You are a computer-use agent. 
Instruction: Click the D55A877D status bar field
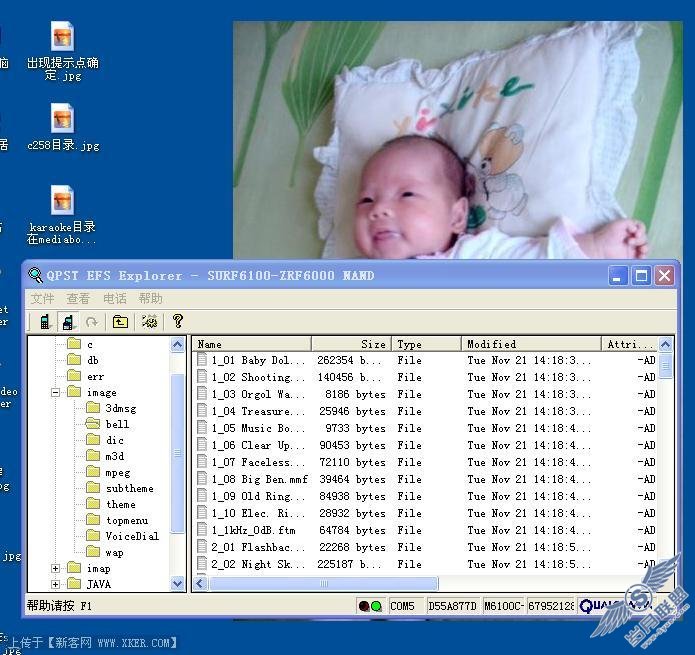452,606
